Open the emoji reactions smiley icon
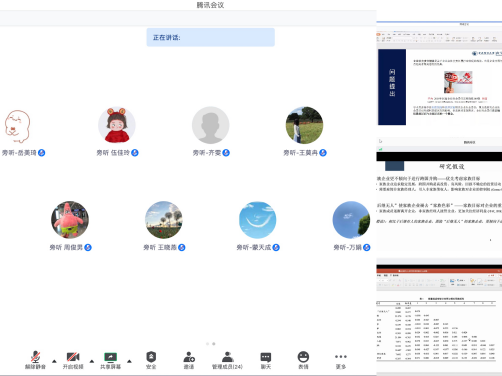Screen dimensions: 502x376 [303, 357]
